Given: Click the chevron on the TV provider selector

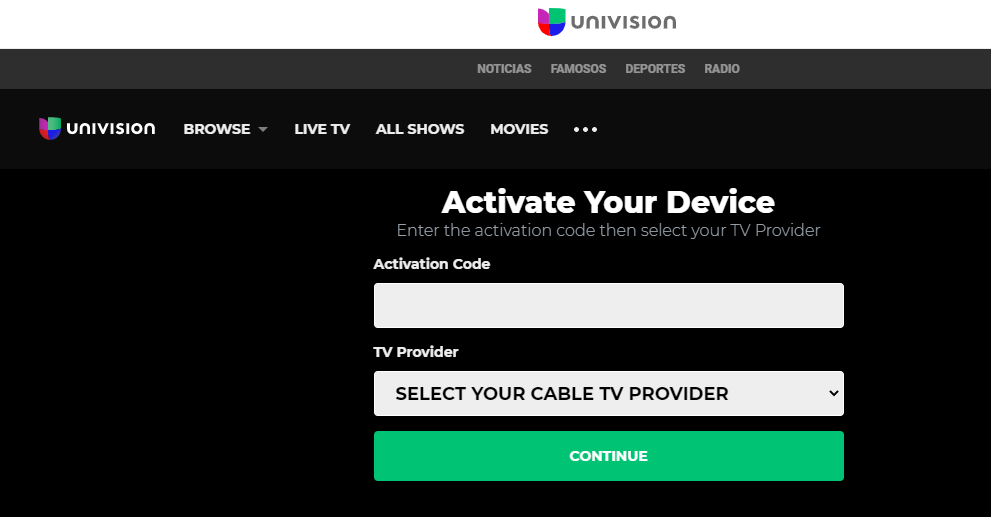Looking at the screenshot, I should 834,393.
